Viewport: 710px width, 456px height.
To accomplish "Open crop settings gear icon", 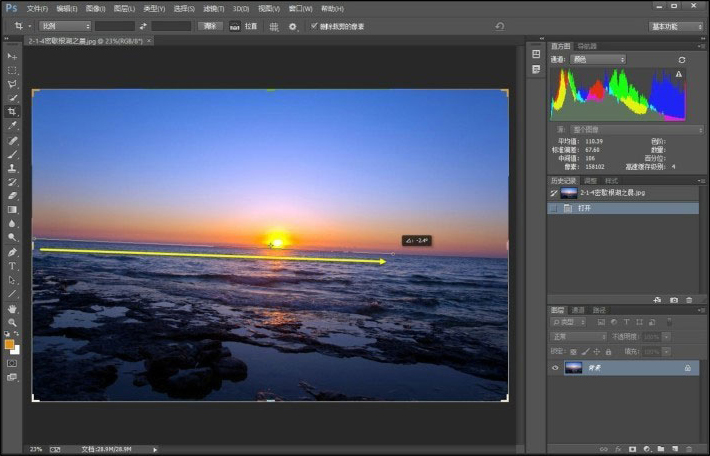I will [x=292, y=26].
